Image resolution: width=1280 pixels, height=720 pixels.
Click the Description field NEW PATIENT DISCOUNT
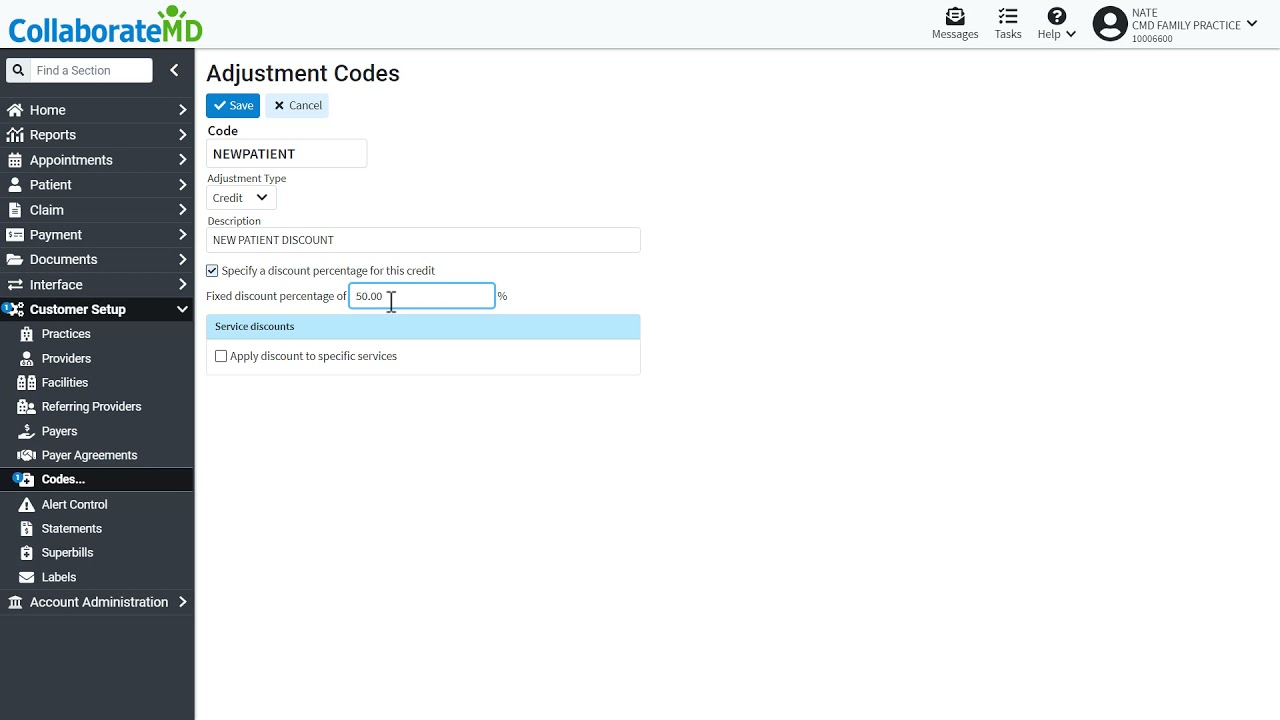(x=423, y=240)
